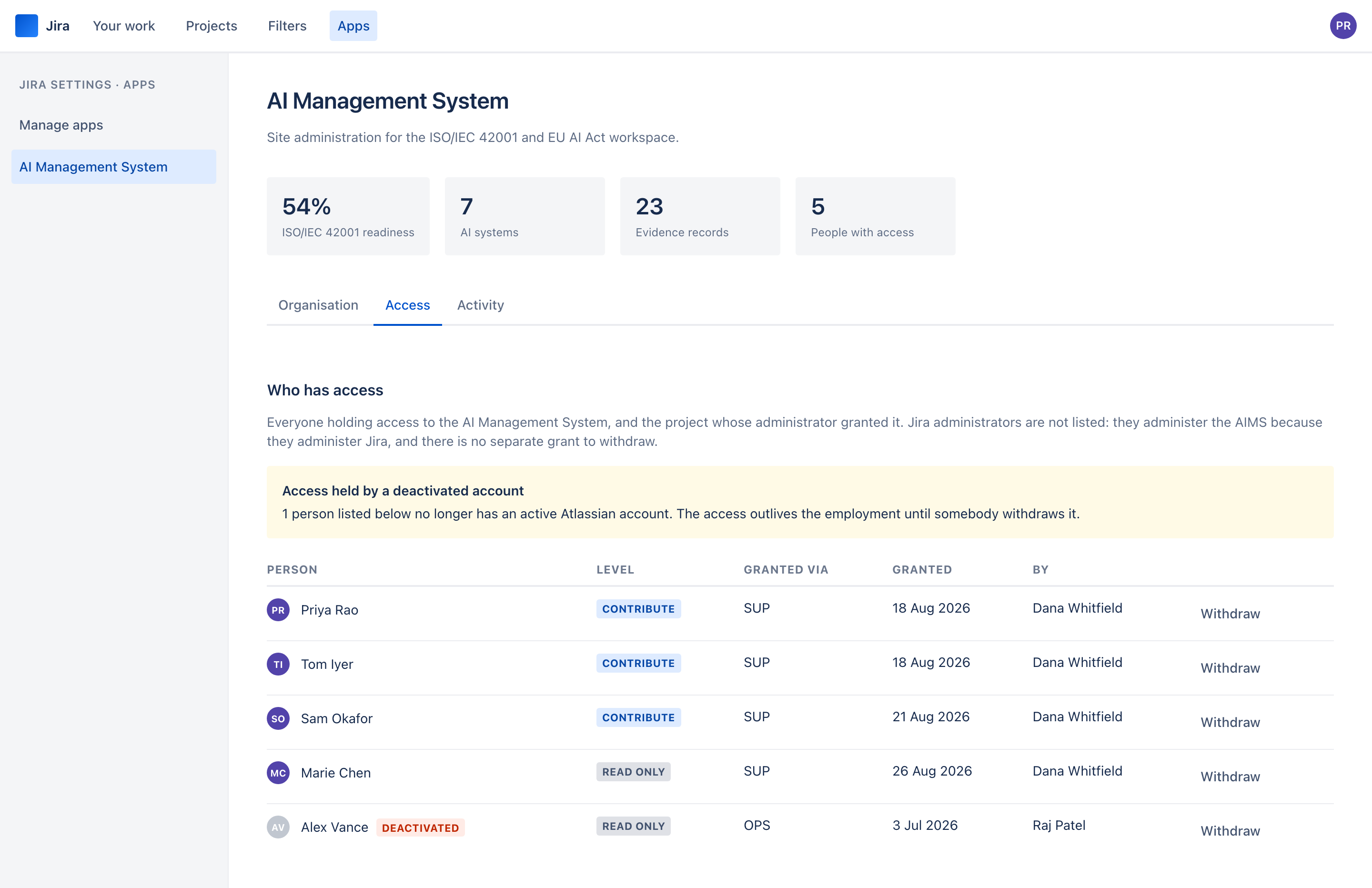Withdraw access for Alex Vance
The image size is (1372, 888).
point(1230,830)
